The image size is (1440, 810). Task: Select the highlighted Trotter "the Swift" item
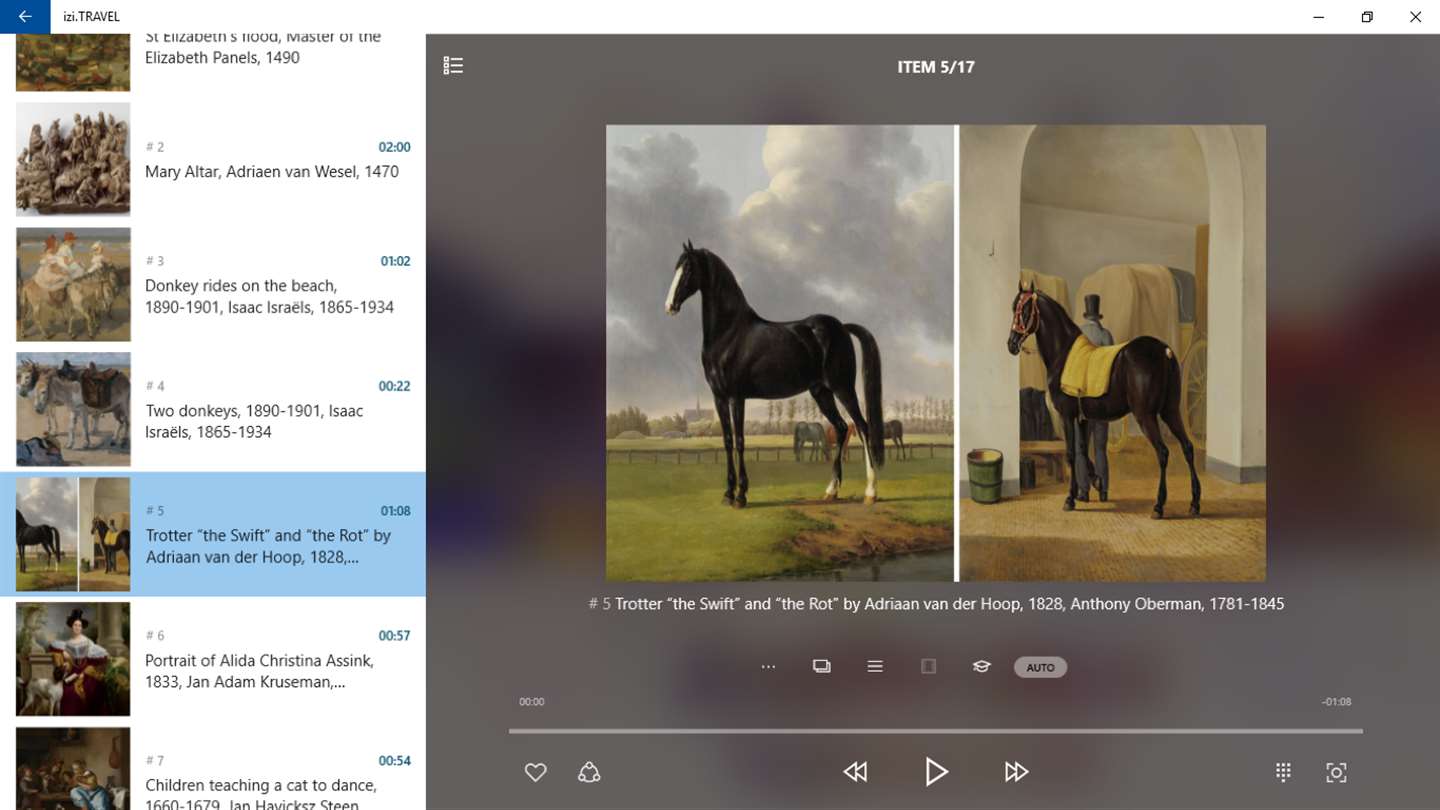click(x=213, y=534)
